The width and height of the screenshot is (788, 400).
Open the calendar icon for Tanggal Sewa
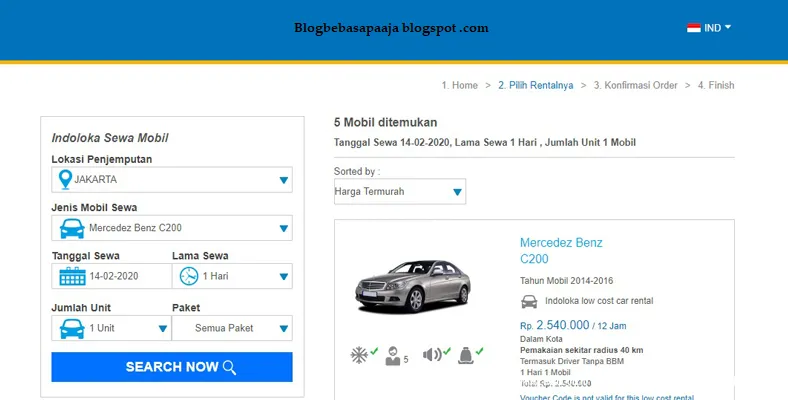(x=72, y=276)
